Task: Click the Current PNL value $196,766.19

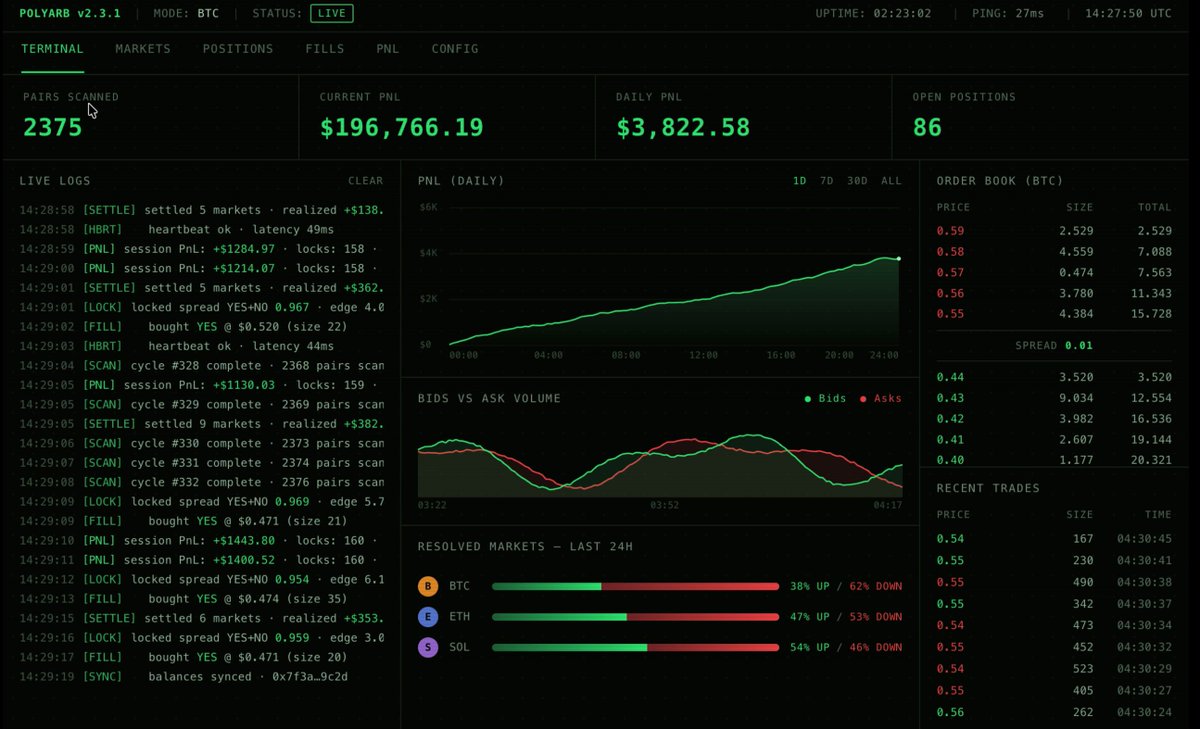Action: click(x=402, y=127)
